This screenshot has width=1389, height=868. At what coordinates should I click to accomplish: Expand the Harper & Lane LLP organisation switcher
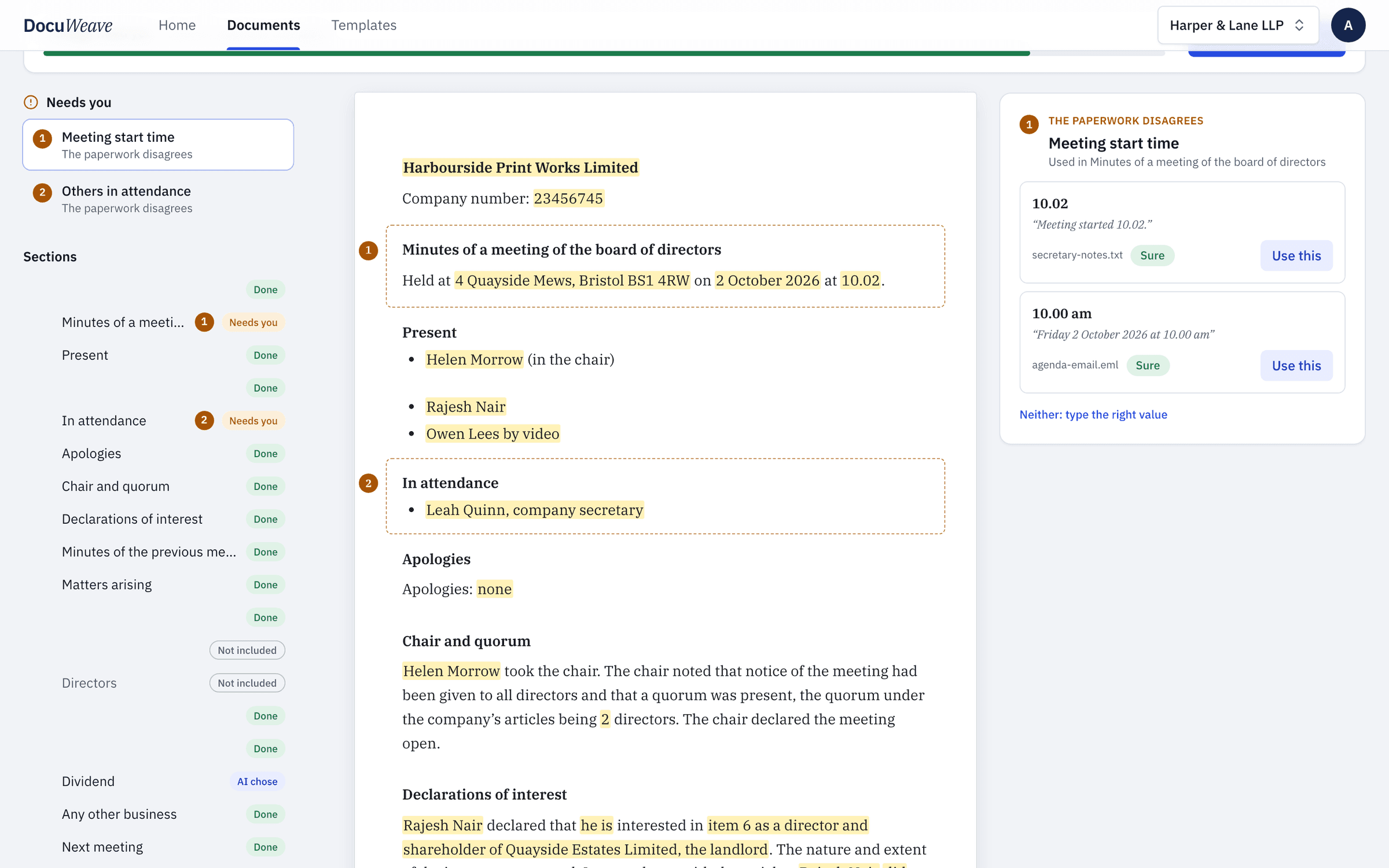click(x=1237, y=25)
